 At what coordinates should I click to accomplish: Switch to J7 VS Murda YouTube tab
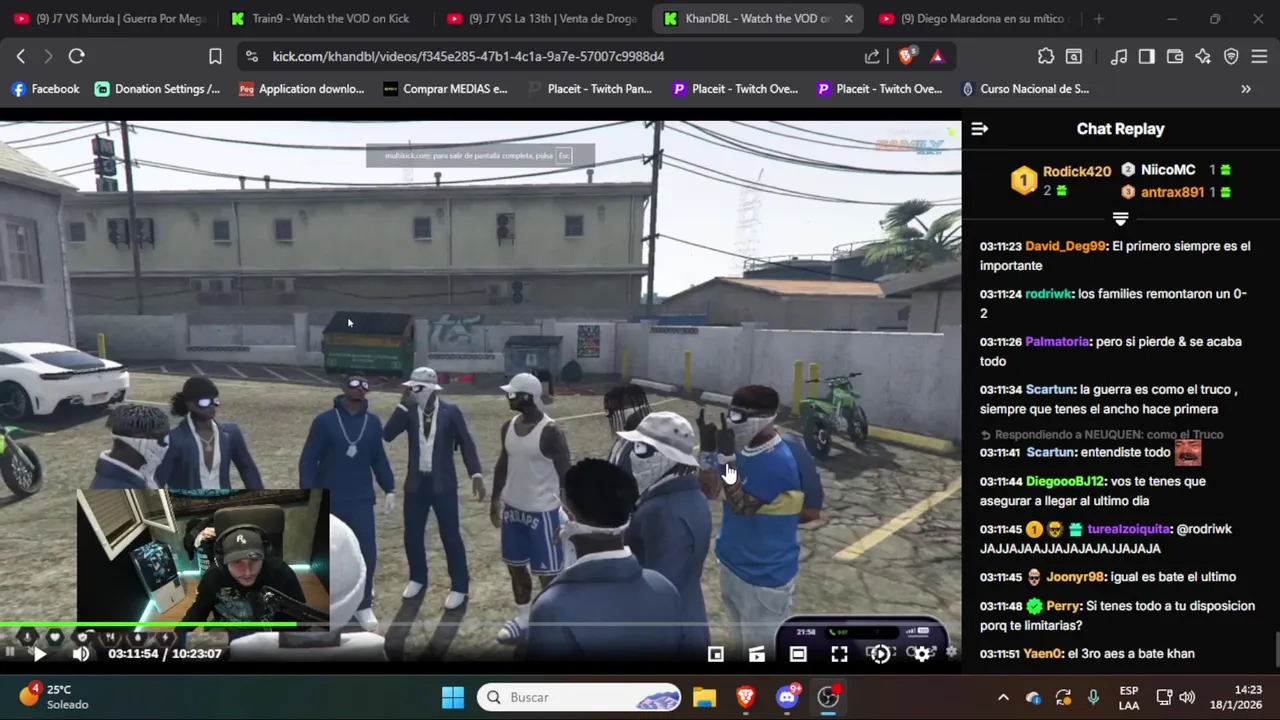pyautogui.click(x=110, y=19)
